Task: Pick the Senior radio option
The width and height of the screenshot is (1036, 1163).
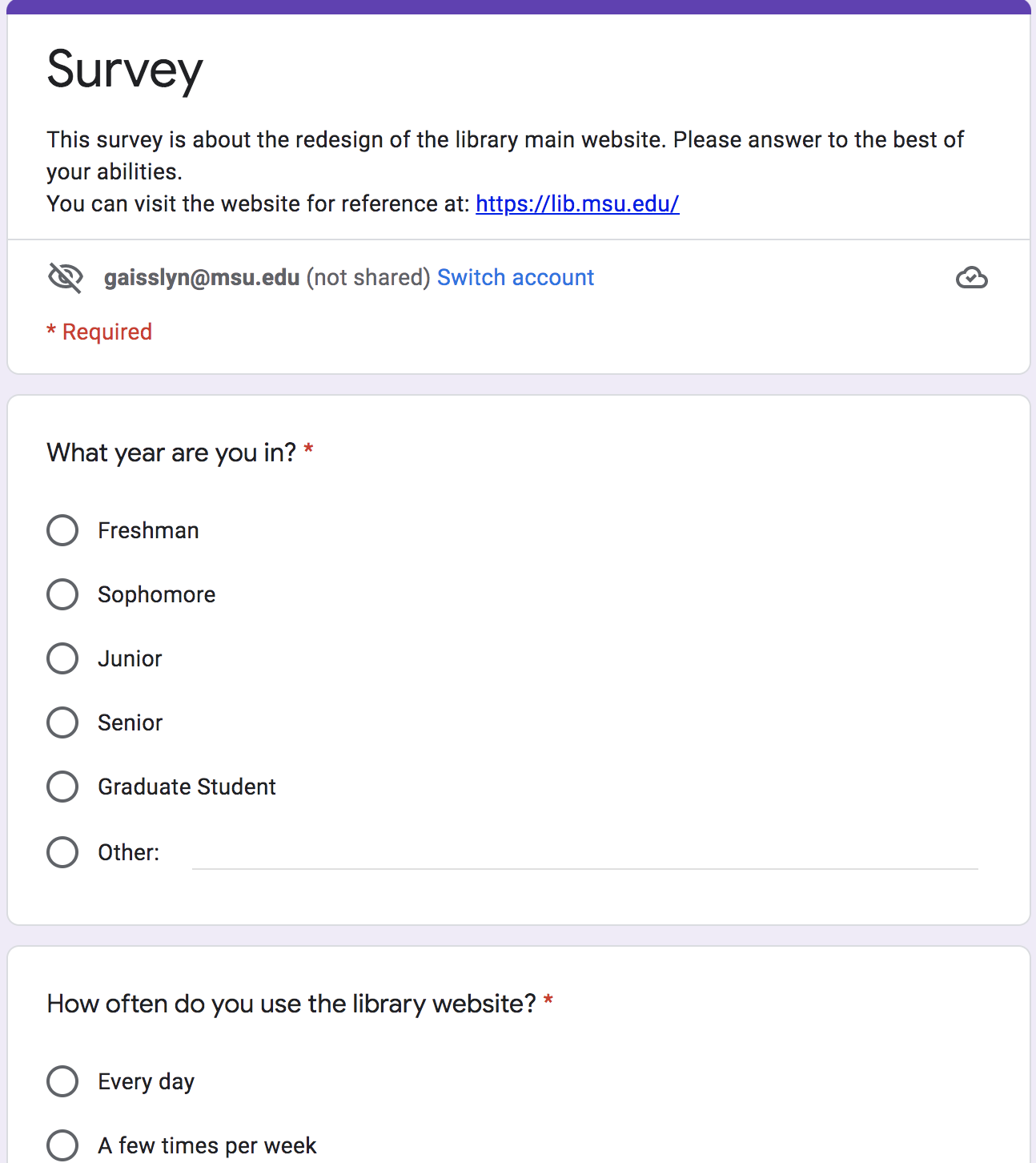Action: pyautogui.click(x=62, y=722)
